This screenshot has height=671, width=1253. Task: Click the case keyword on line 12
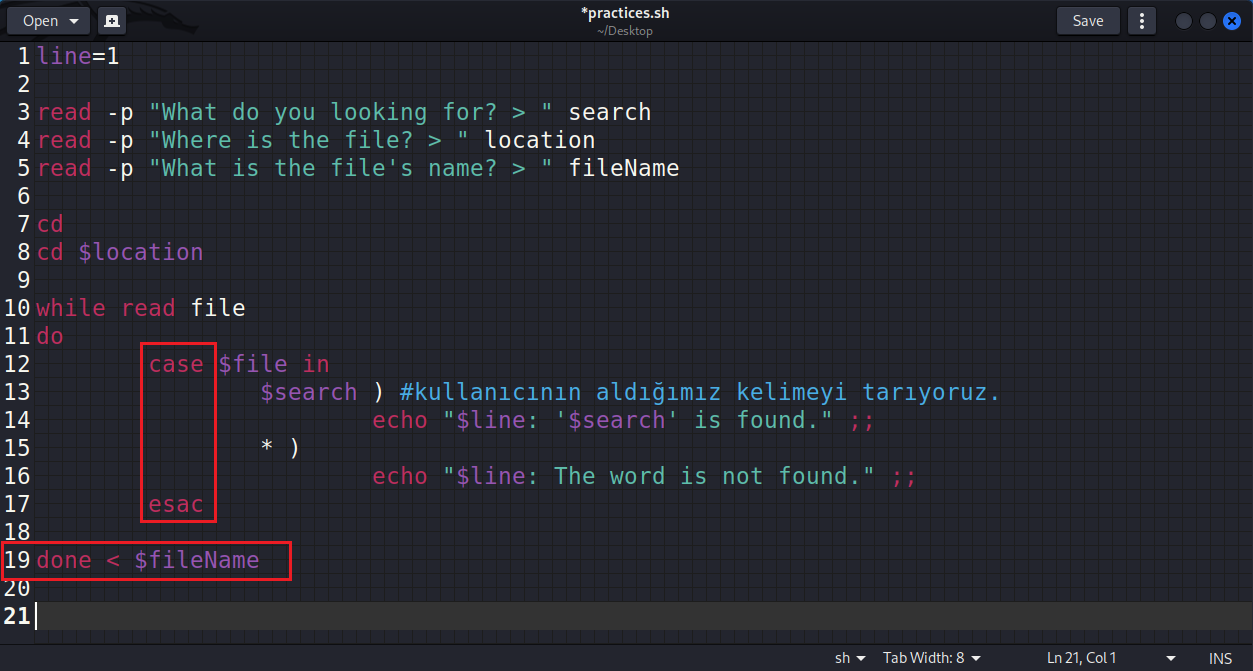[x=176, y=364]
